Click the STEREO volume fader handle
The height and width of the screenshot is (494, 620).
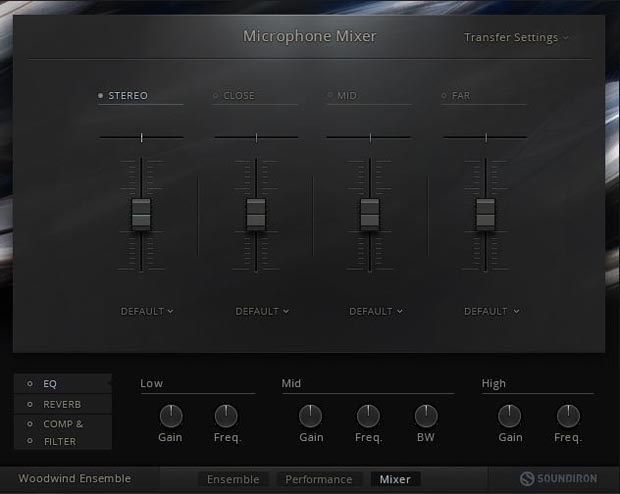[x=141, y=214]
